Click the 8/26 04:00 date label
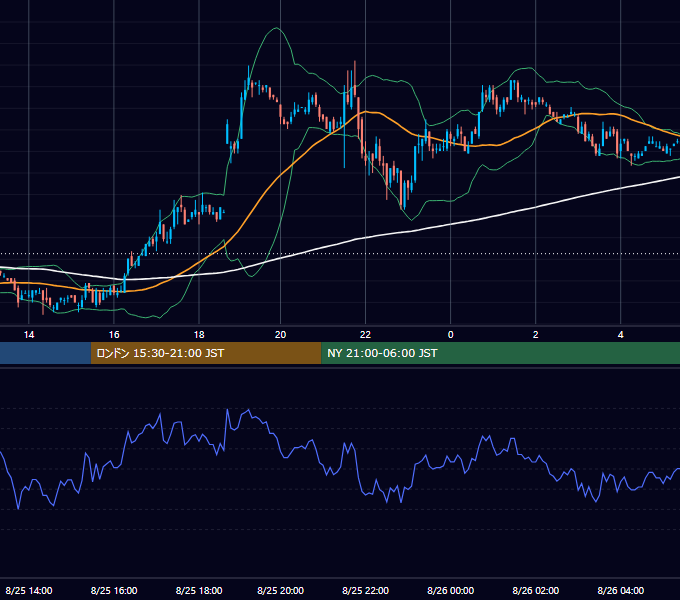This screenshot has height=600, width=680. tap(620, 590)
